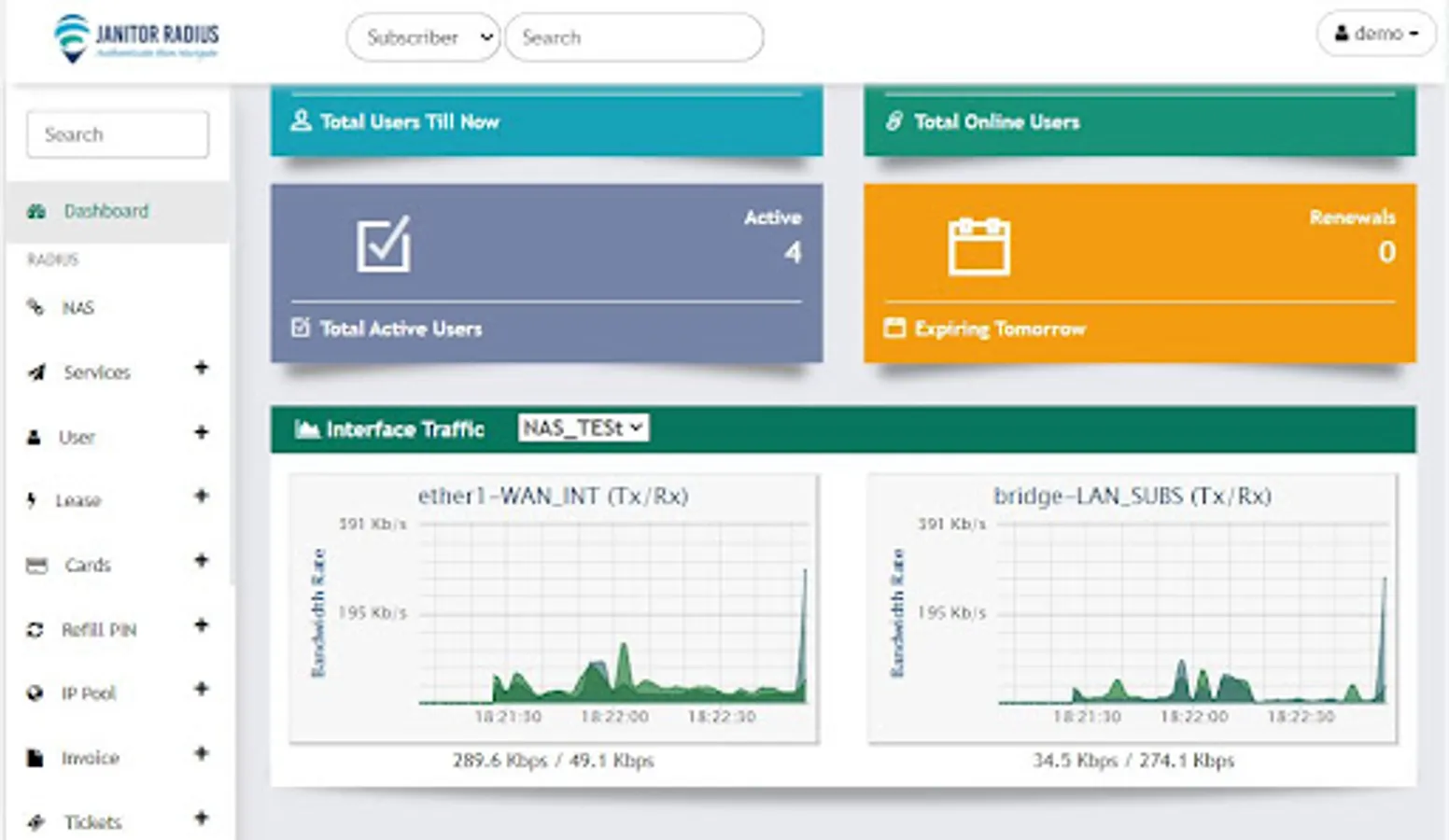Click the calendar icon on Renewals card
The width and height of the screenshot is (1449, 840).
point(978,246)
